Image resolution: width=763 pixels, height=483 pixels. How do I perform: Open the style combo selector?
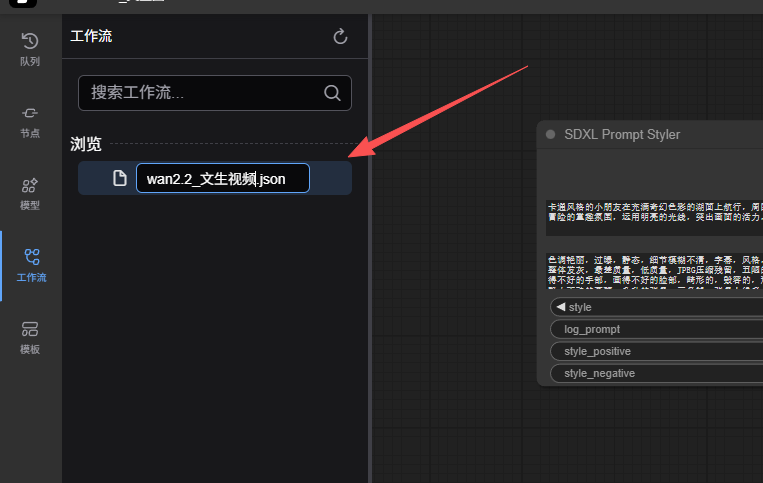pos(655,307)
